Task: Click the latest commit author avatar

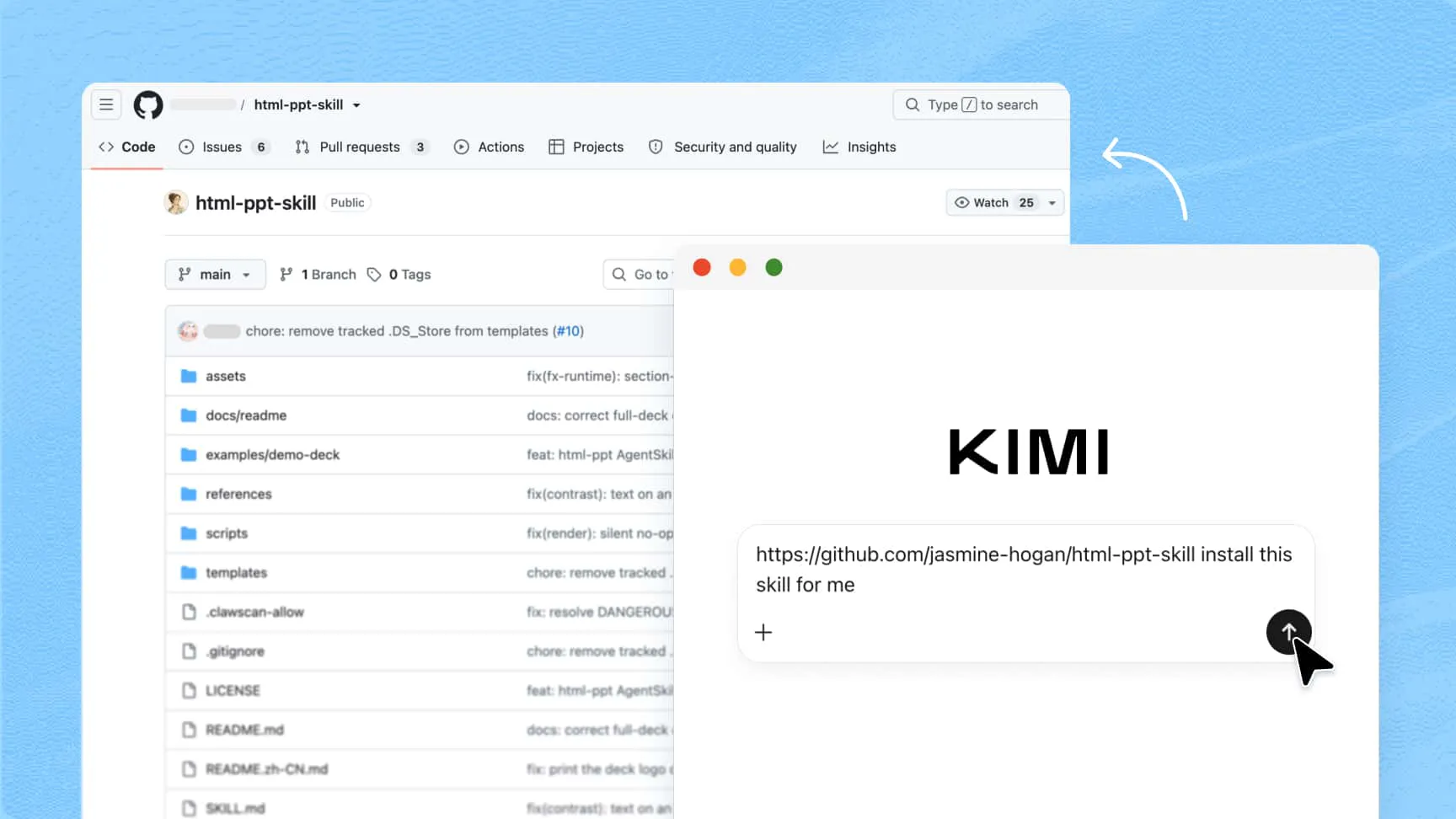Action: coord(188,331)
